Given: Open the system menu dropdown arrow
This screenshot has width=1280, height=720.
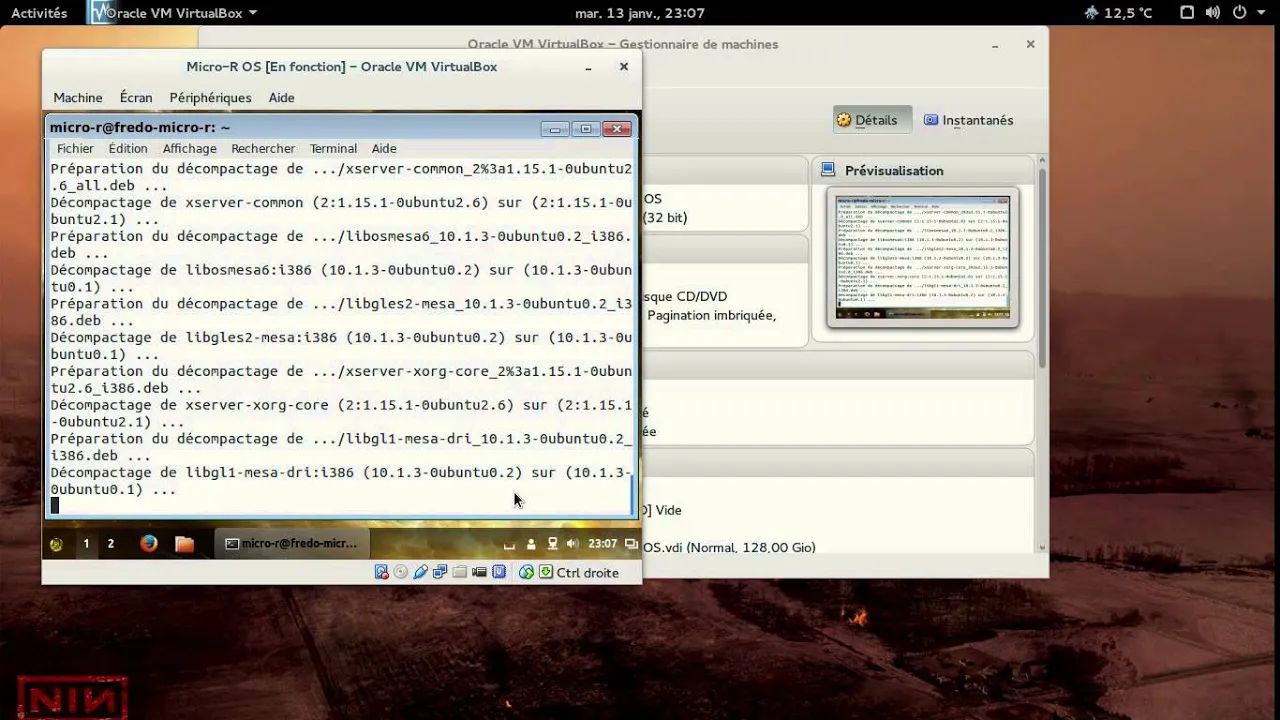Looking at the screenshot, I should tap(1261, 13).
